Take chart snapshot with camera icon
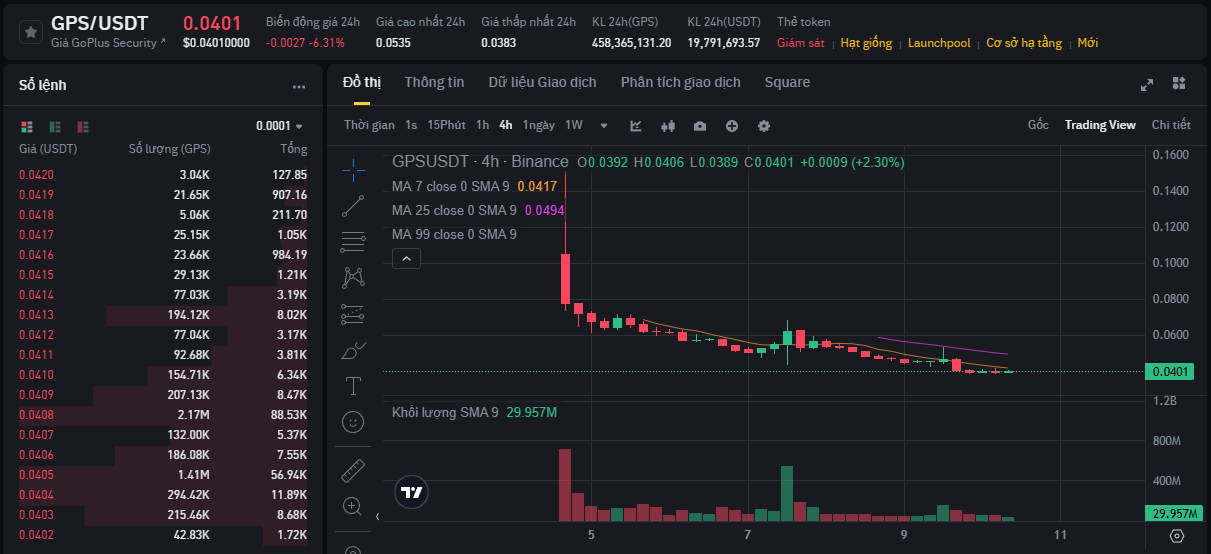This screenshot has height=554, width=1211. coord(700,126)
